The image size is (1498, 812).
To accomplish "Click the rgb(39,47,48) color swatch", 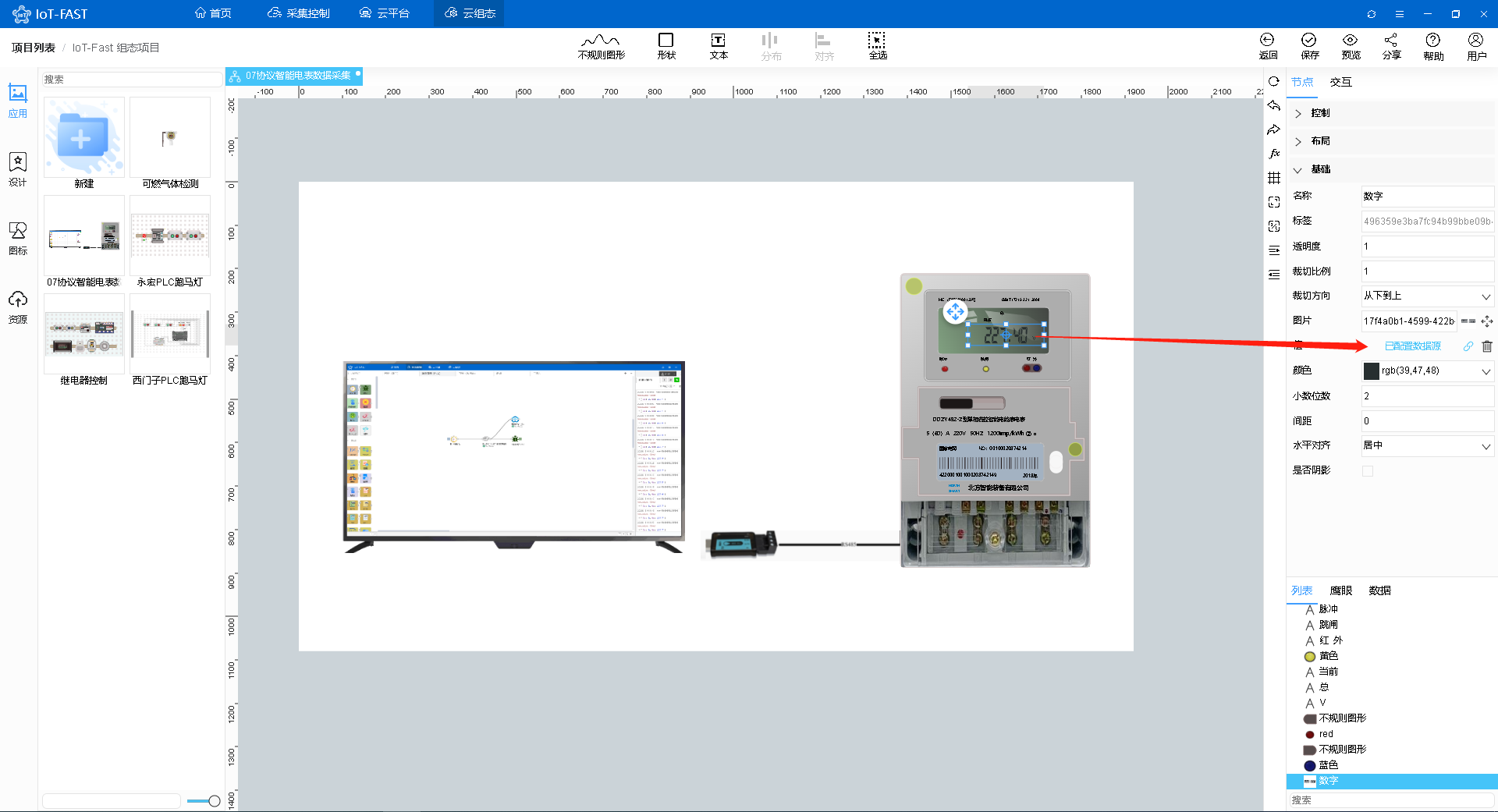I will pos(1371,371).
